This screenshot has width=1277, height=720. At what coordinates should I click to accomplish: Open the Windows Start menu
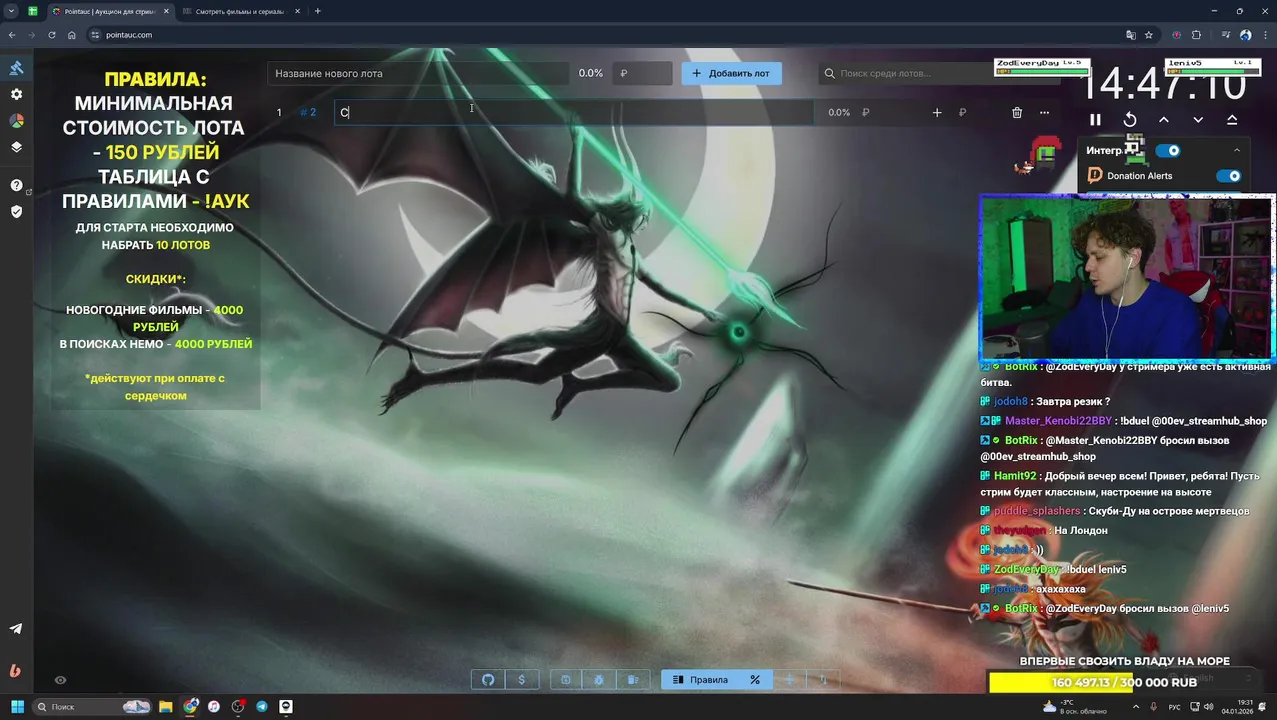pyautogui.click(x=17, y=707)
